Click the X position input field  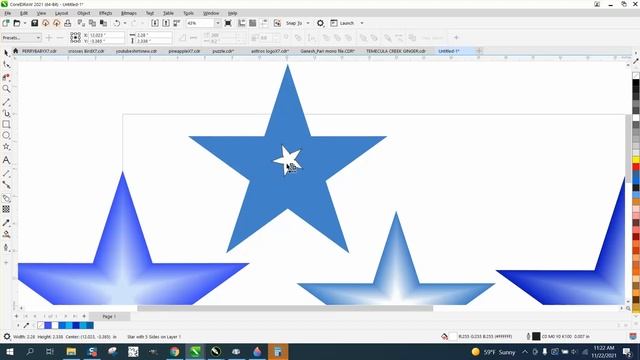click(107, 35)
